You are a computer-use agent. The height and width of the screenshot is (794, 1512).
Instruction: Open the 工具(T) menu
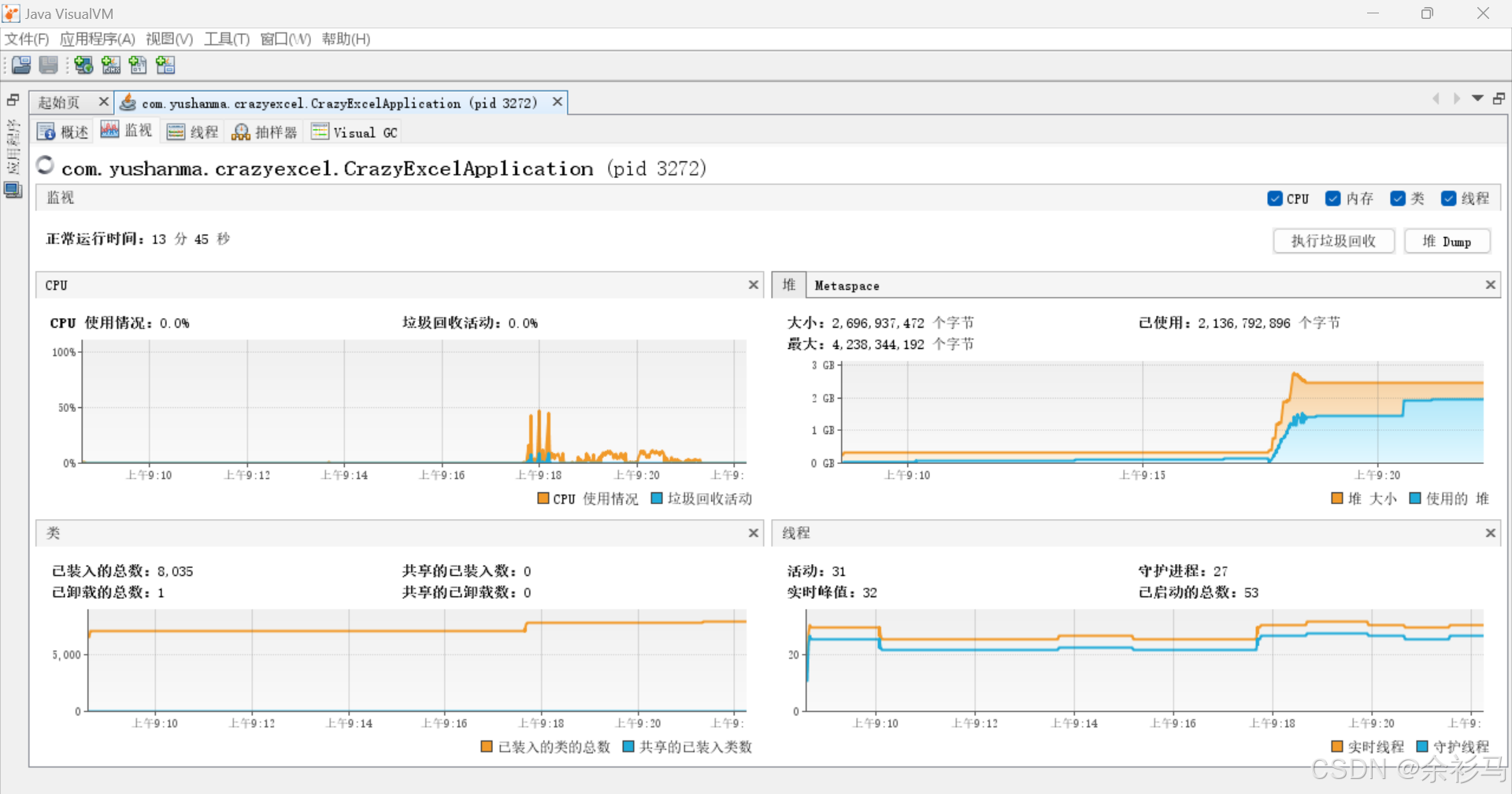227,39
